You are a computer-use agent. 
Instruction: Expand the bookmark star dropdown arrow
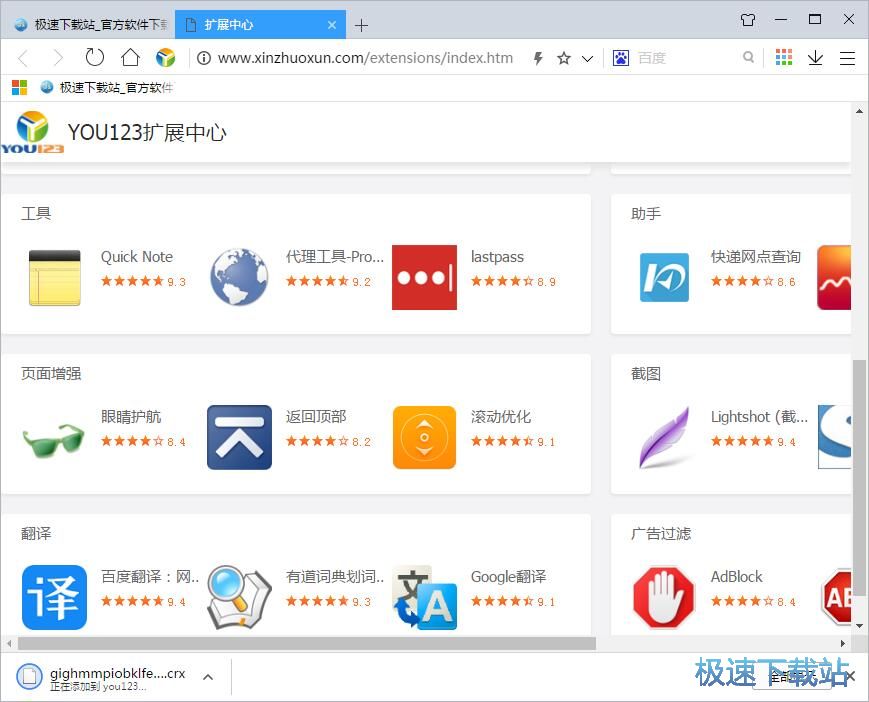point(587,58)
